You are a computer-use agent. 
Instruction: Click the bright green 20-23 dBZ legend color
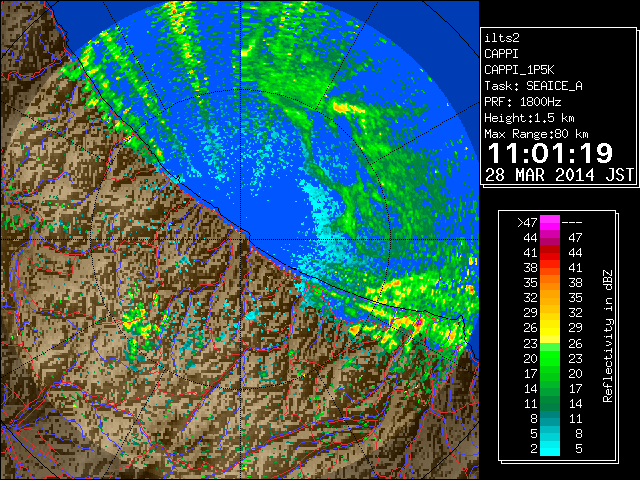[550, 358]
